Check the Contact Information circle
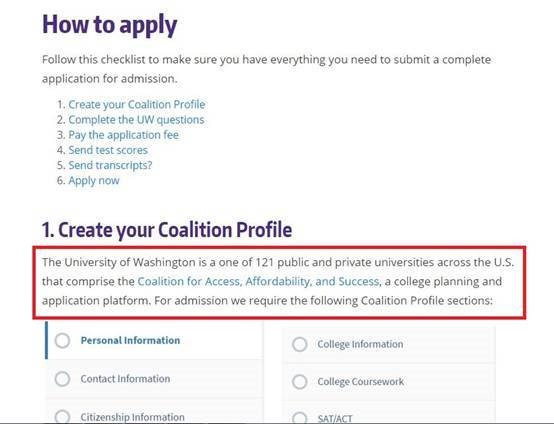Image resolution: width=554 pixels, height=424 pixels. click(63, 379)
